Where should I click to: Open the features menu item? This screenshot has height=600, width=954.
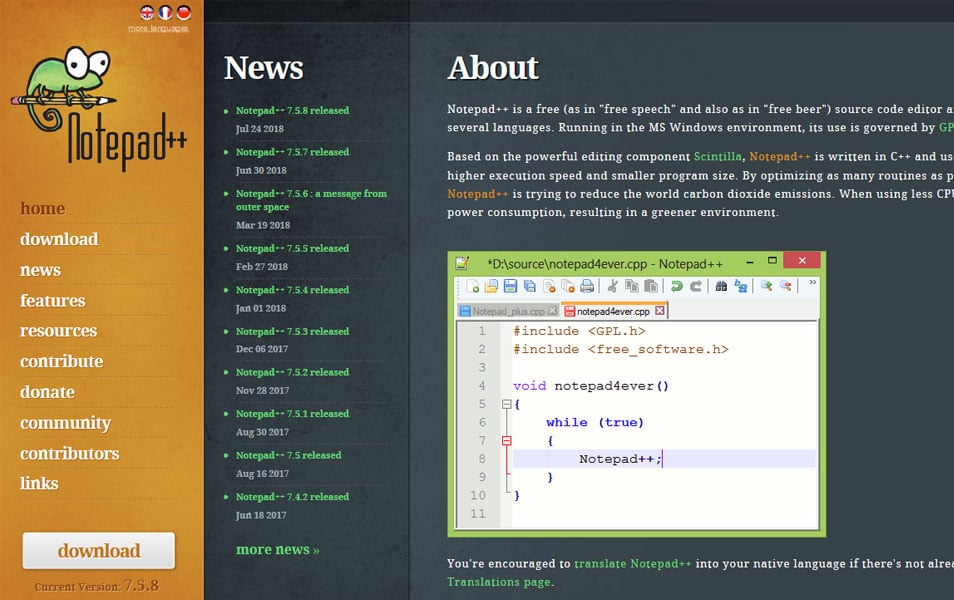click(x=53, y=301)
